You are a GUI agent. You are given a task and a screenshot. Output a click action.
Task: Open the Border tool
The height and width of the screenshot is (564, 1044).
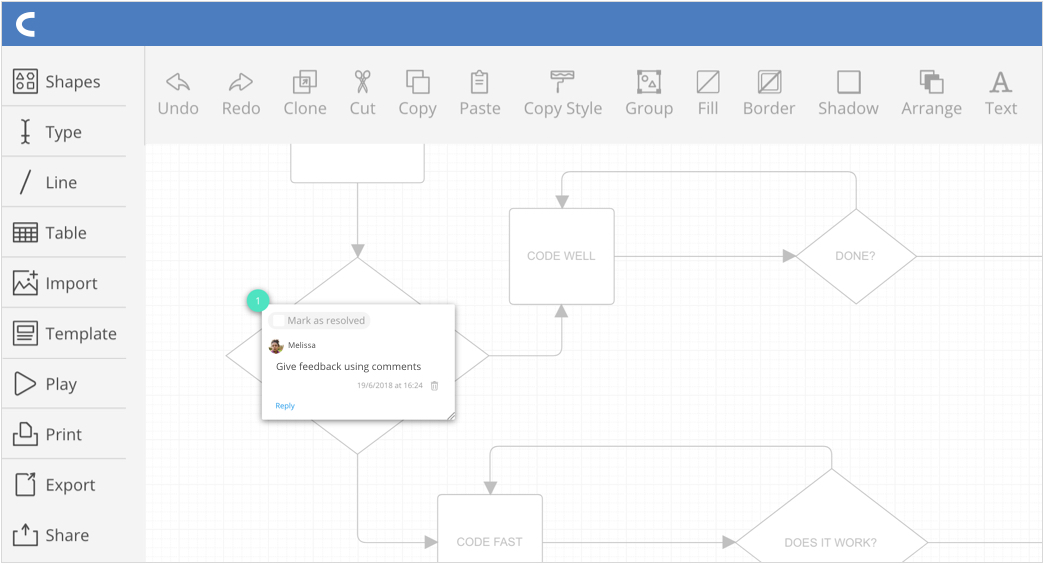pos(769,82)
